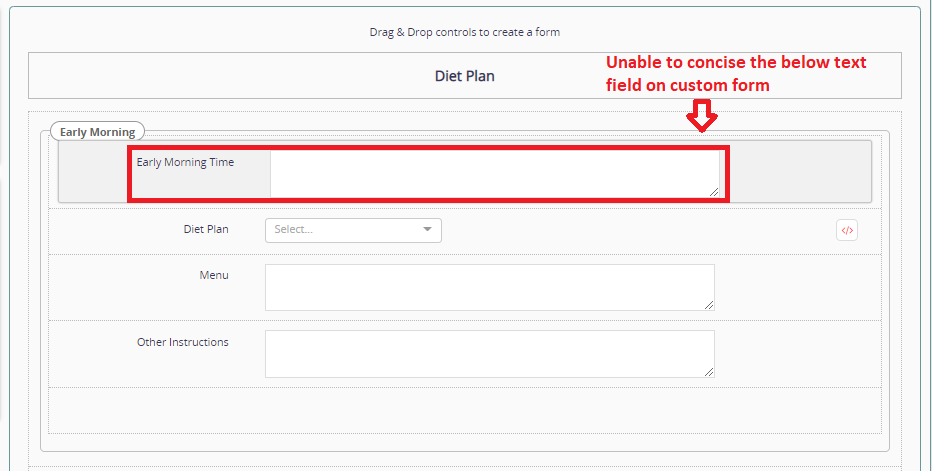Select the Early Morning Time field label

click(185, 162)
